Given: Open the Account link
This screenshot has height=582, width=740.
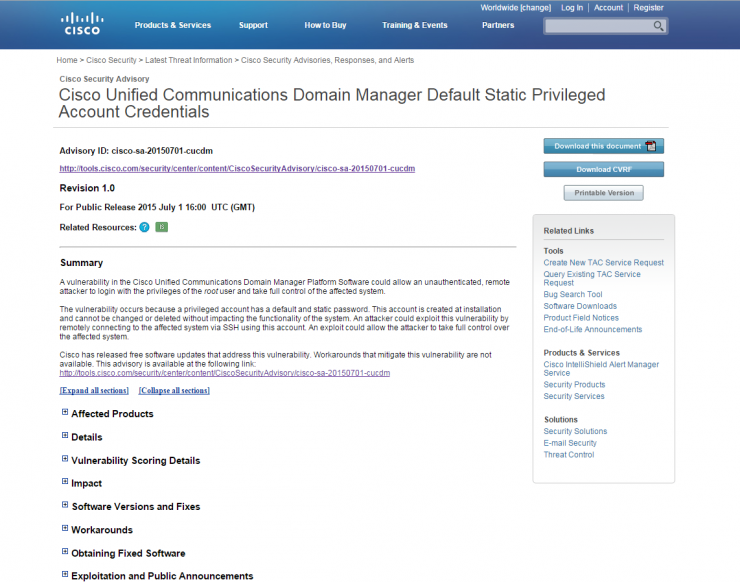Looking at the screenshot, I should (608, 8).
